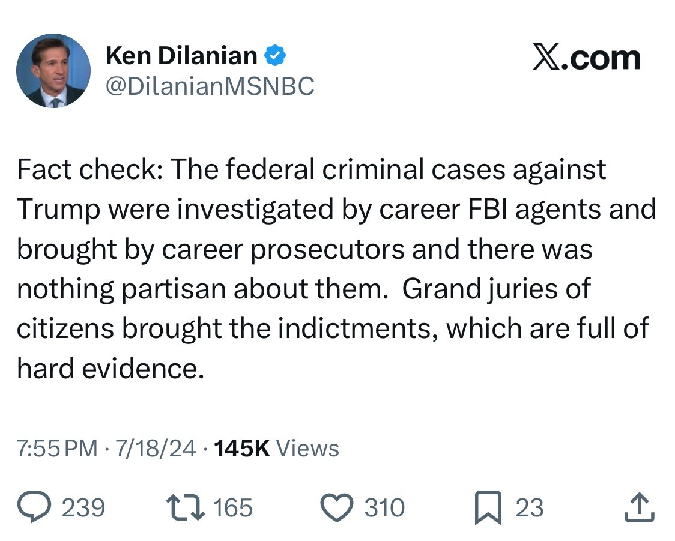Click the 23 bookmarks count

pos(529,507)
